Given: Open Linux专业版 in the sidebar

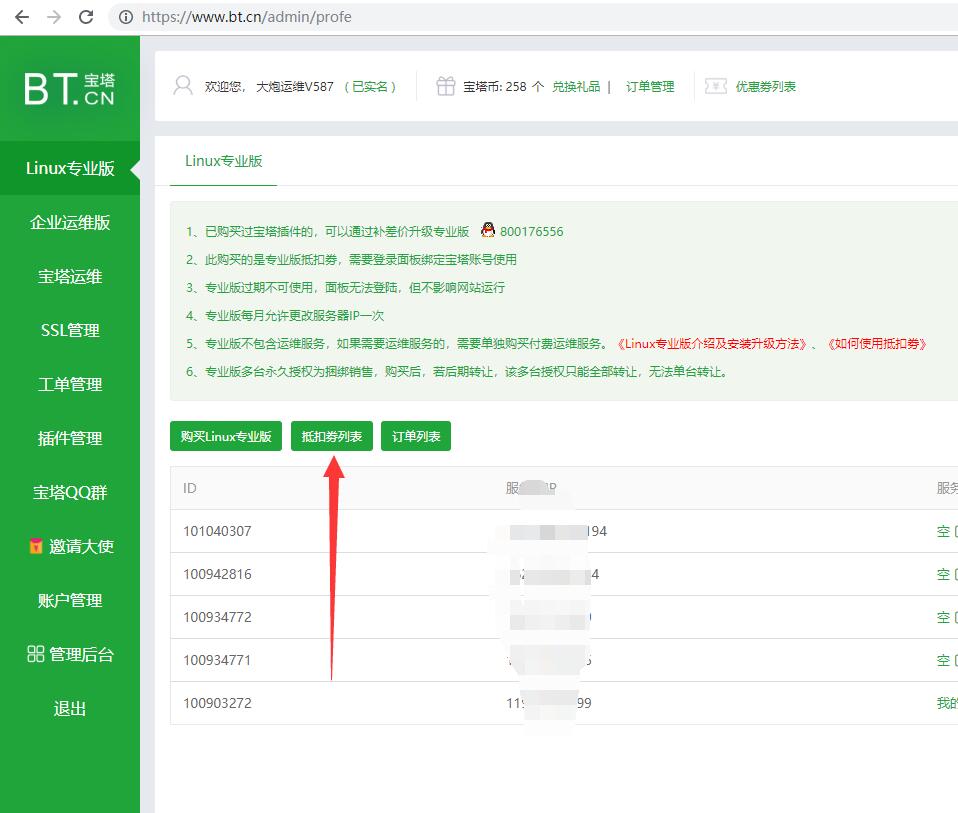Looking at the screenshot, I should click(x=70, y=168).
